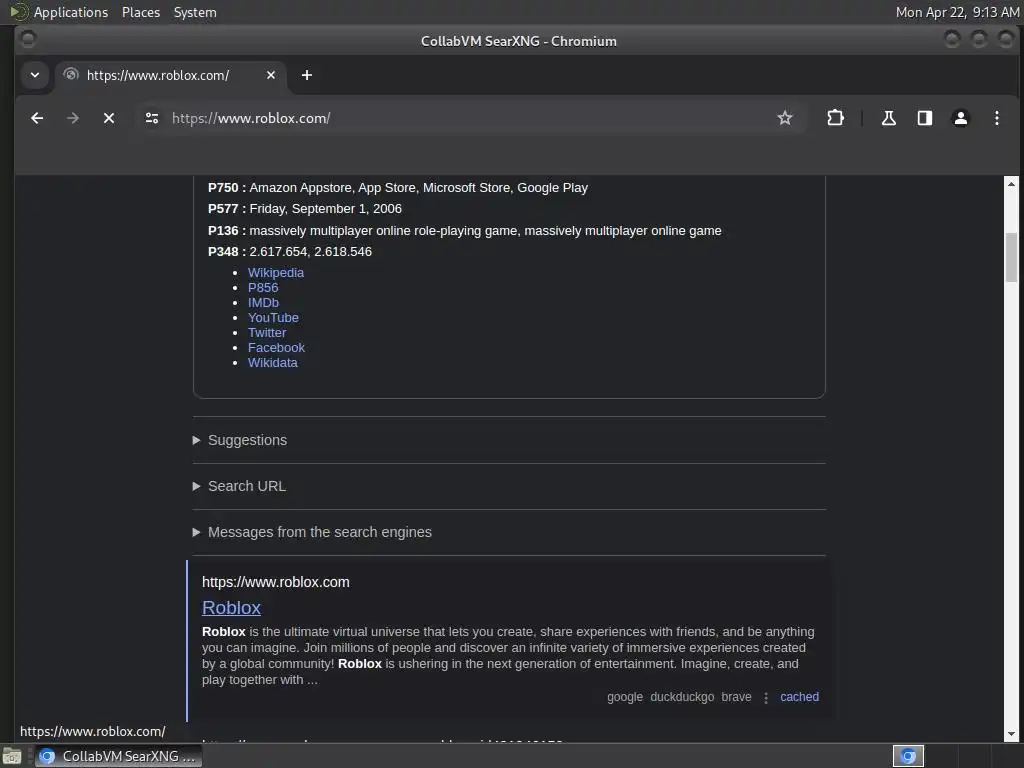Click the brave engine label
This screenshot has width=1024, height=768.
(x=736, y=697)
